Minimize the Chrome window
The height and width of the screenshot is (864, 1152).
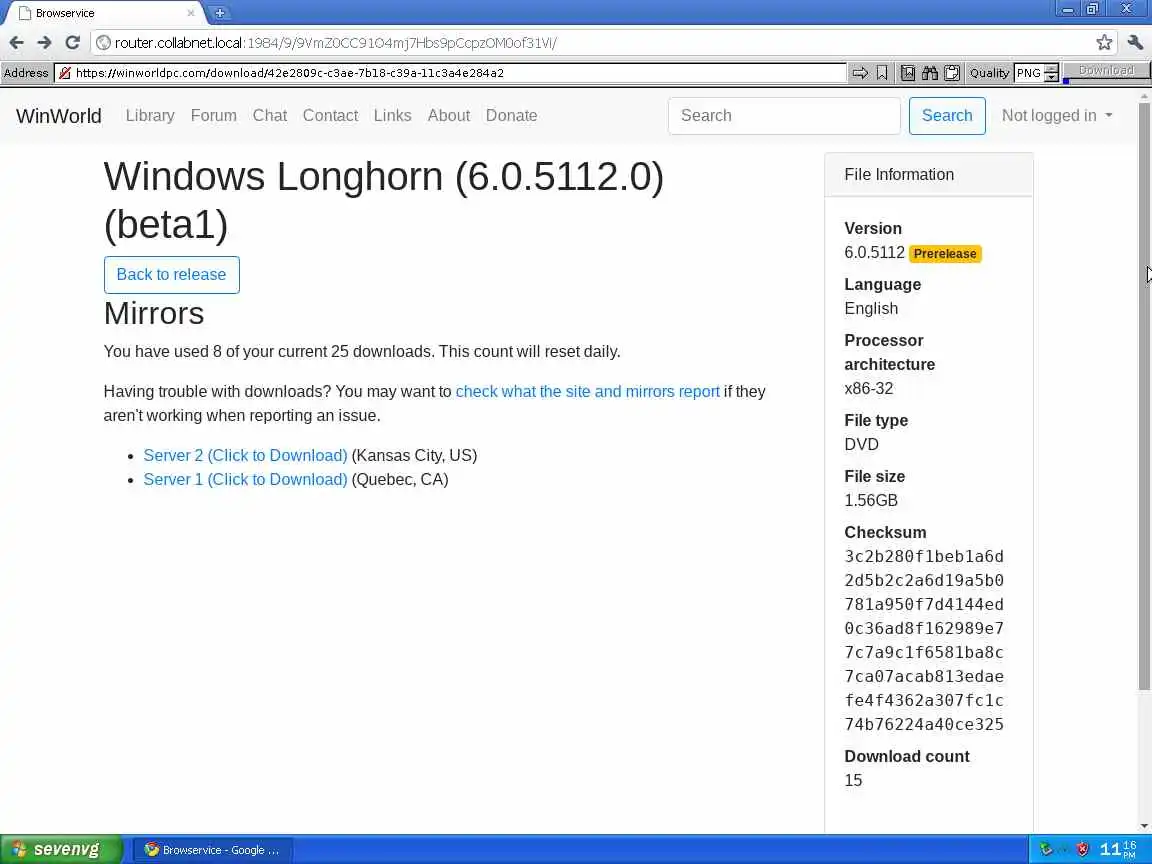pos(1068,10)
